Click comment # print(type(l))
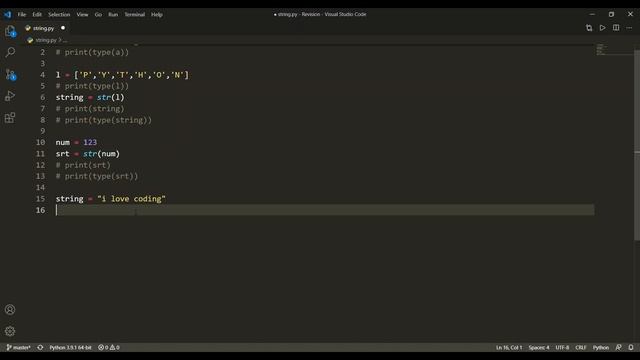Image resolution: width=640 pixels, height=360 pixels. (x=92, y=86)
